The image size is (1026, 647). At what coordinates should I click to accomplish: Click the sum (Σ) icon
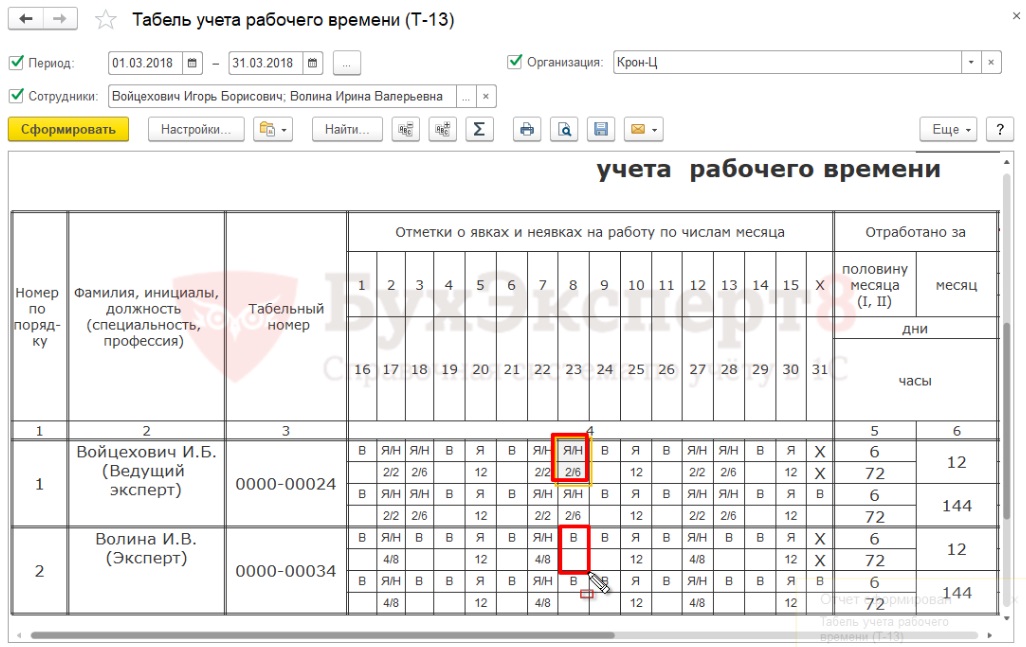(x=479, y=129)
